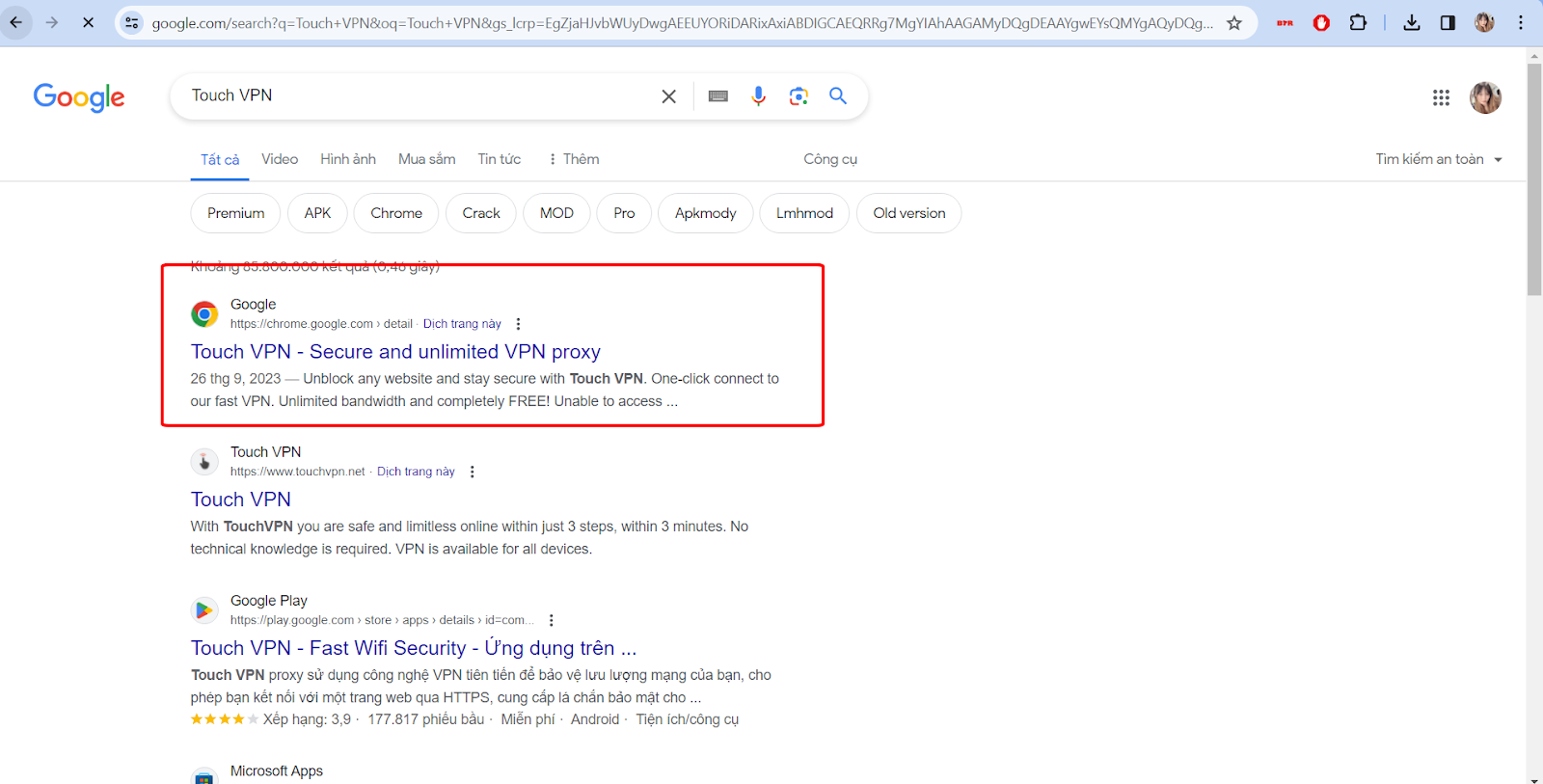The width and height of the screenshot is (1543, 784).
Task: Select the Tất cả tab
Action: (x=220, y=160)
